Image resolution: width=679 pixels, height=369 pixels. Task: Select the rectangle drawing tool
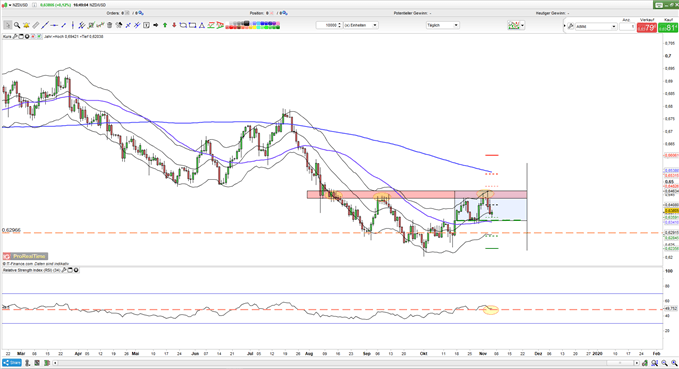(x=192, y=25)
